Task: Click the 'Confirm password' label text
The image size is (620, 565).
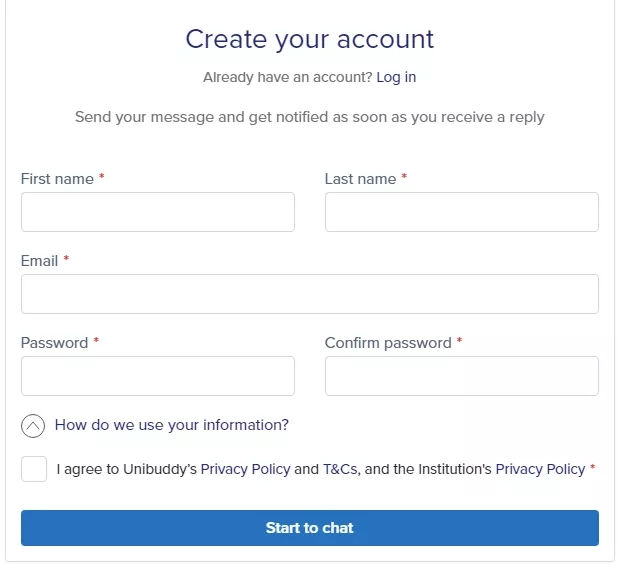Action: coord(388,343)
